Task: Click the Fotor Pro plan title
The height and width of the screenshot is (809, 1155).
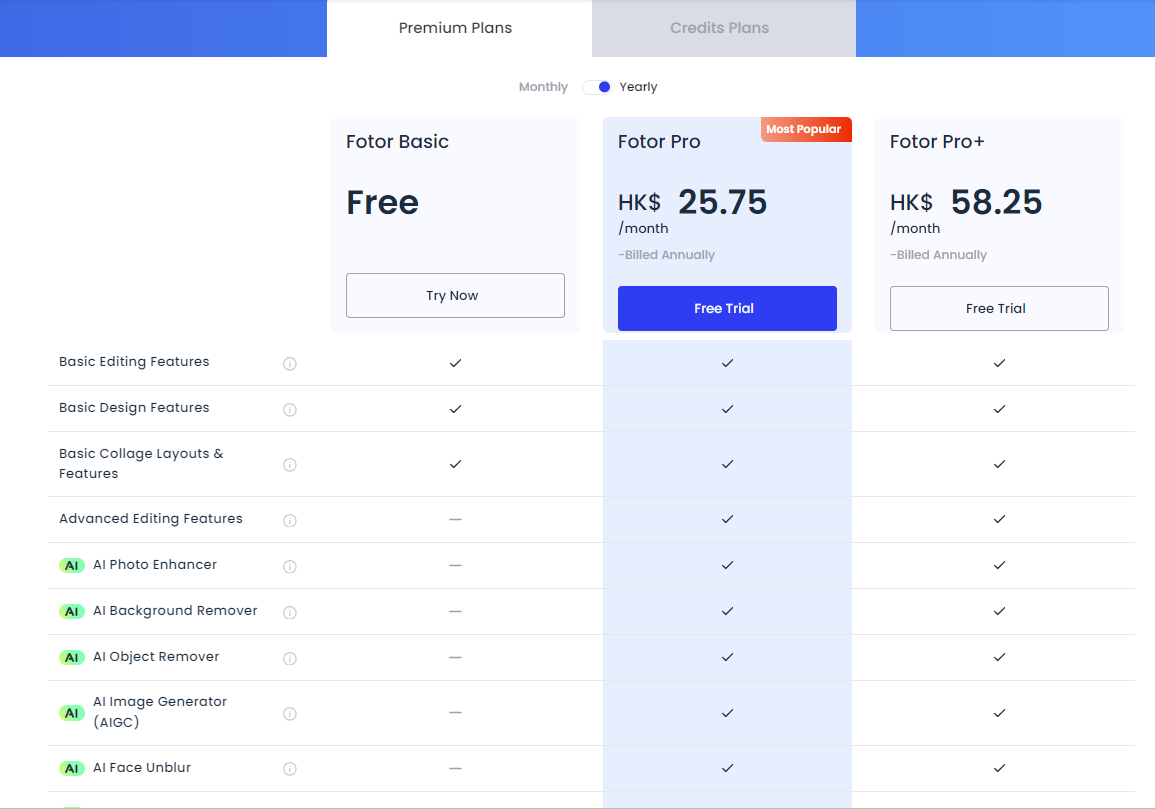Action: tap(659, 141)
